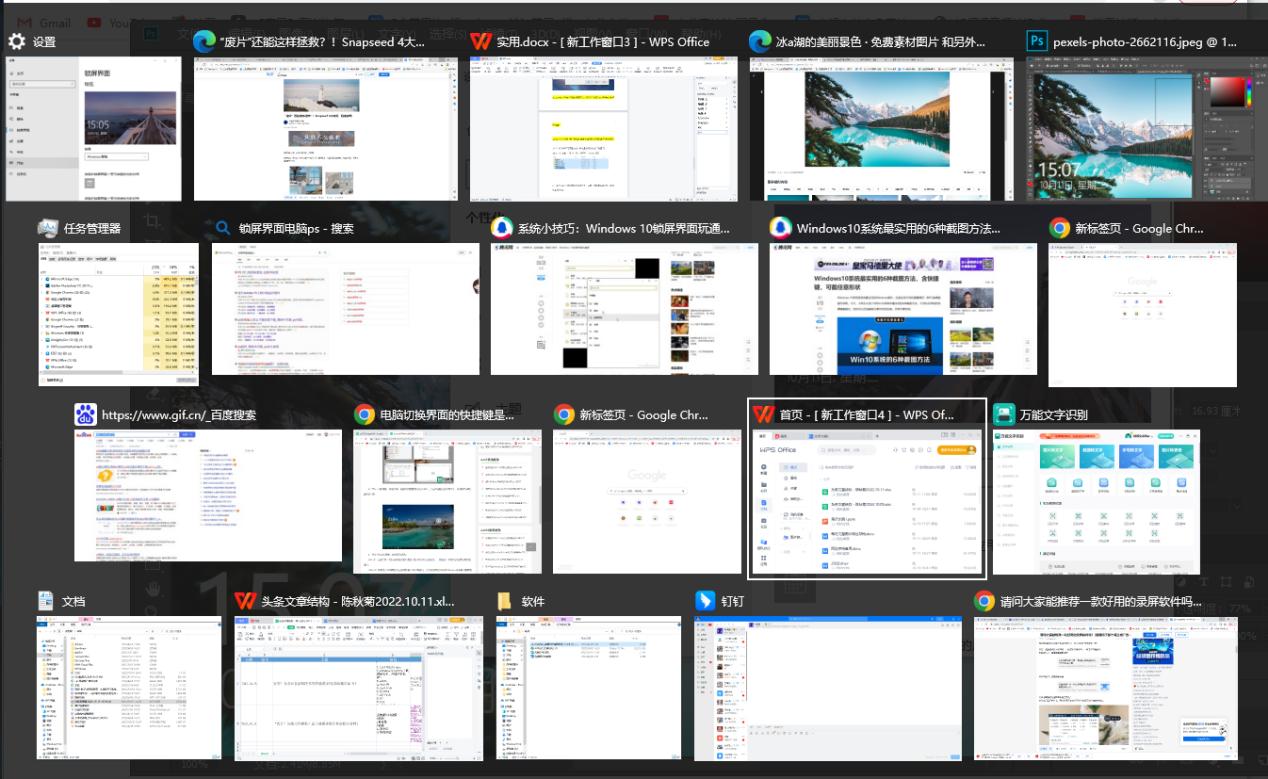Screen dimensions: 1268x779
Task: Open the 系统小技巧 browser window thumbnail
Action: 624,309
